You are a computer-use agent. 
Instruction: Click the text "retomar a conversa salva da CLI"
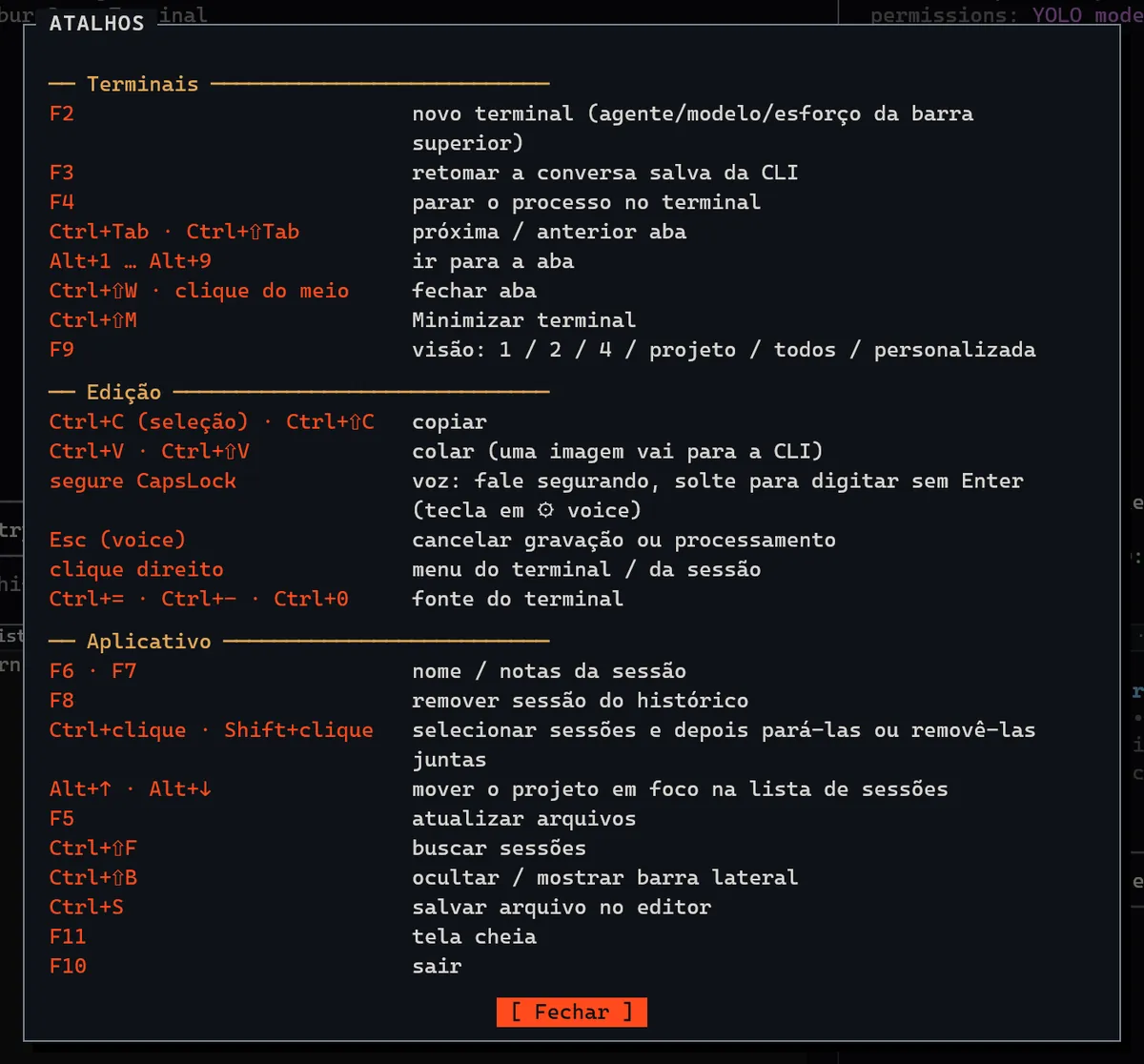tap(605, 173)
